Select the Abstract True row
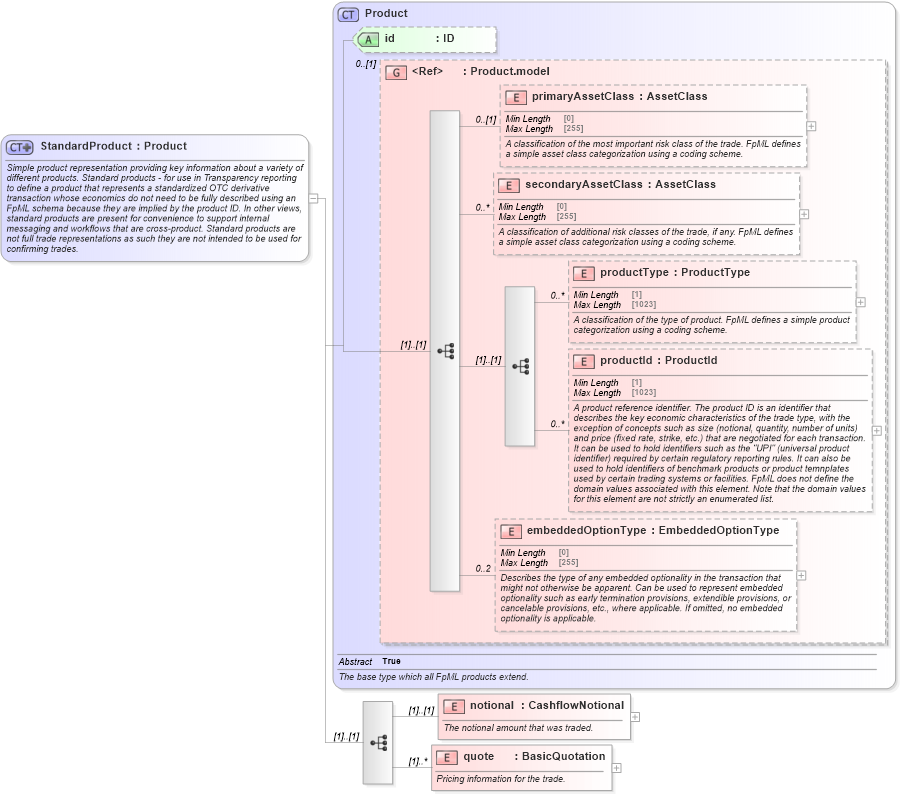Image resolution: width=900 pixels, height=797 pixels. tap(420, 661)
